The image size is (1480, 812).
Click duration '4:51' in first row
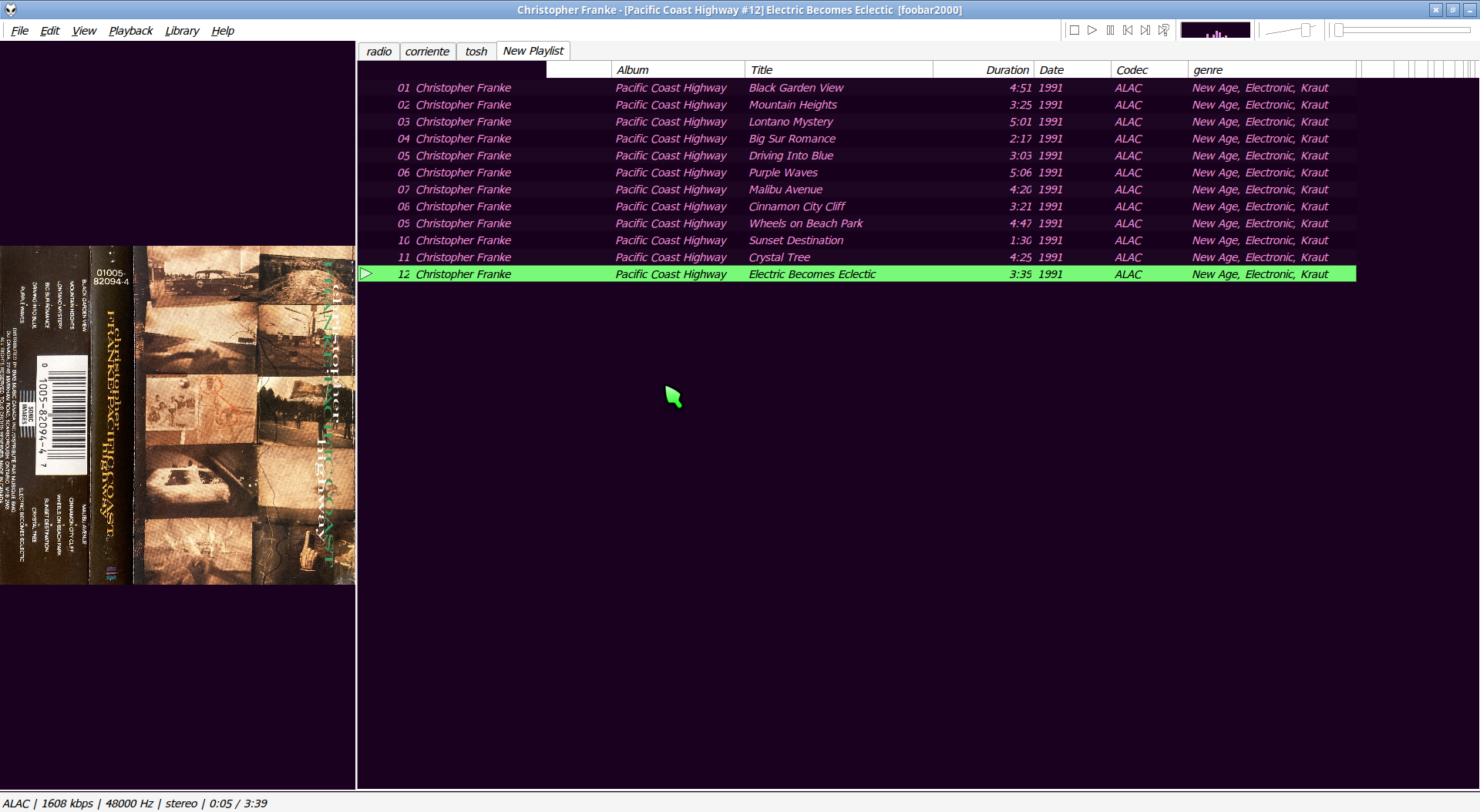[x=1021, y=88]
